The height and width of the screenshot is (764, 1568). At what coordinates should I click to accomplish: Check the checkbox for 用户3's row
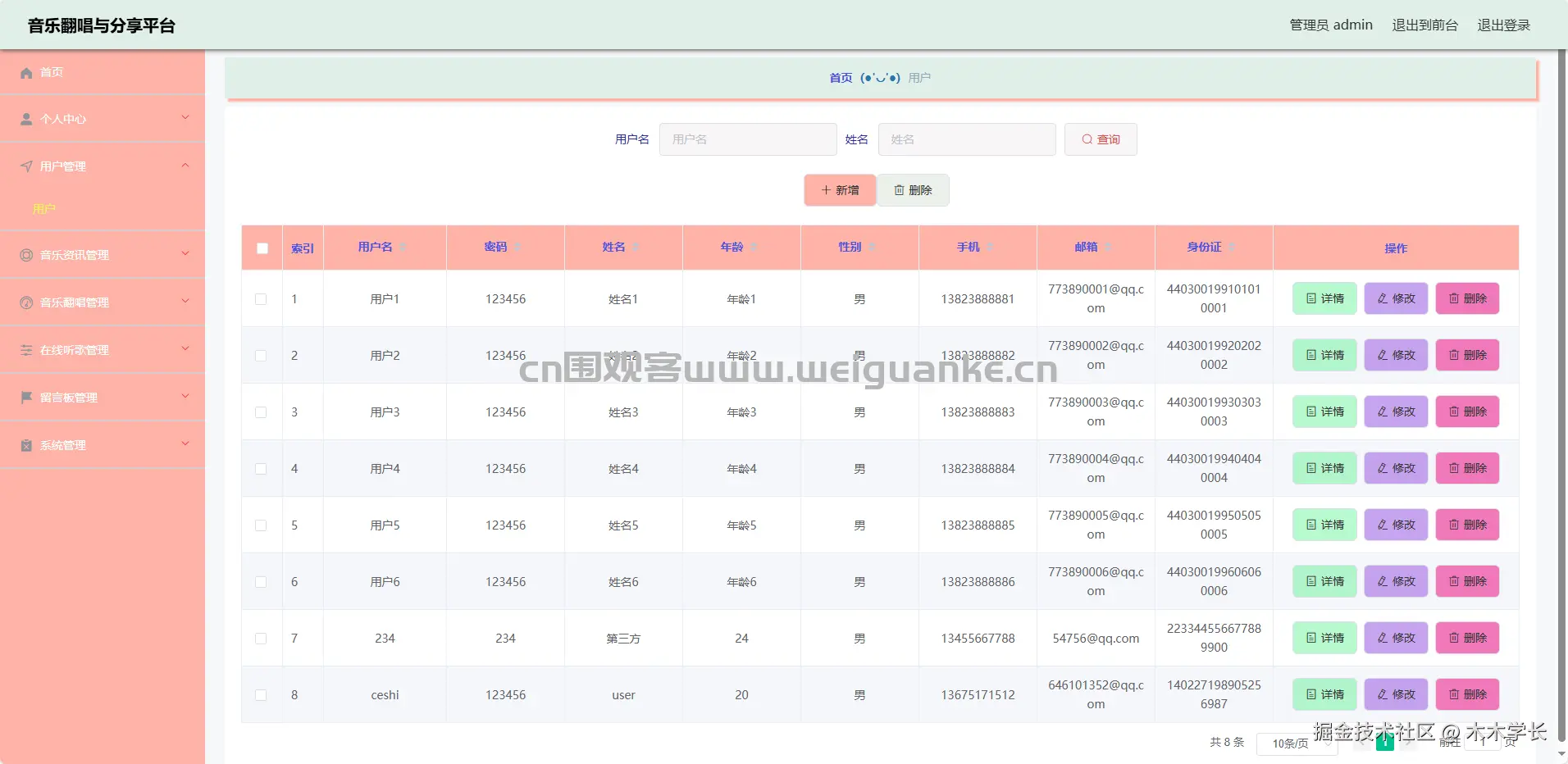pos(261,412)
